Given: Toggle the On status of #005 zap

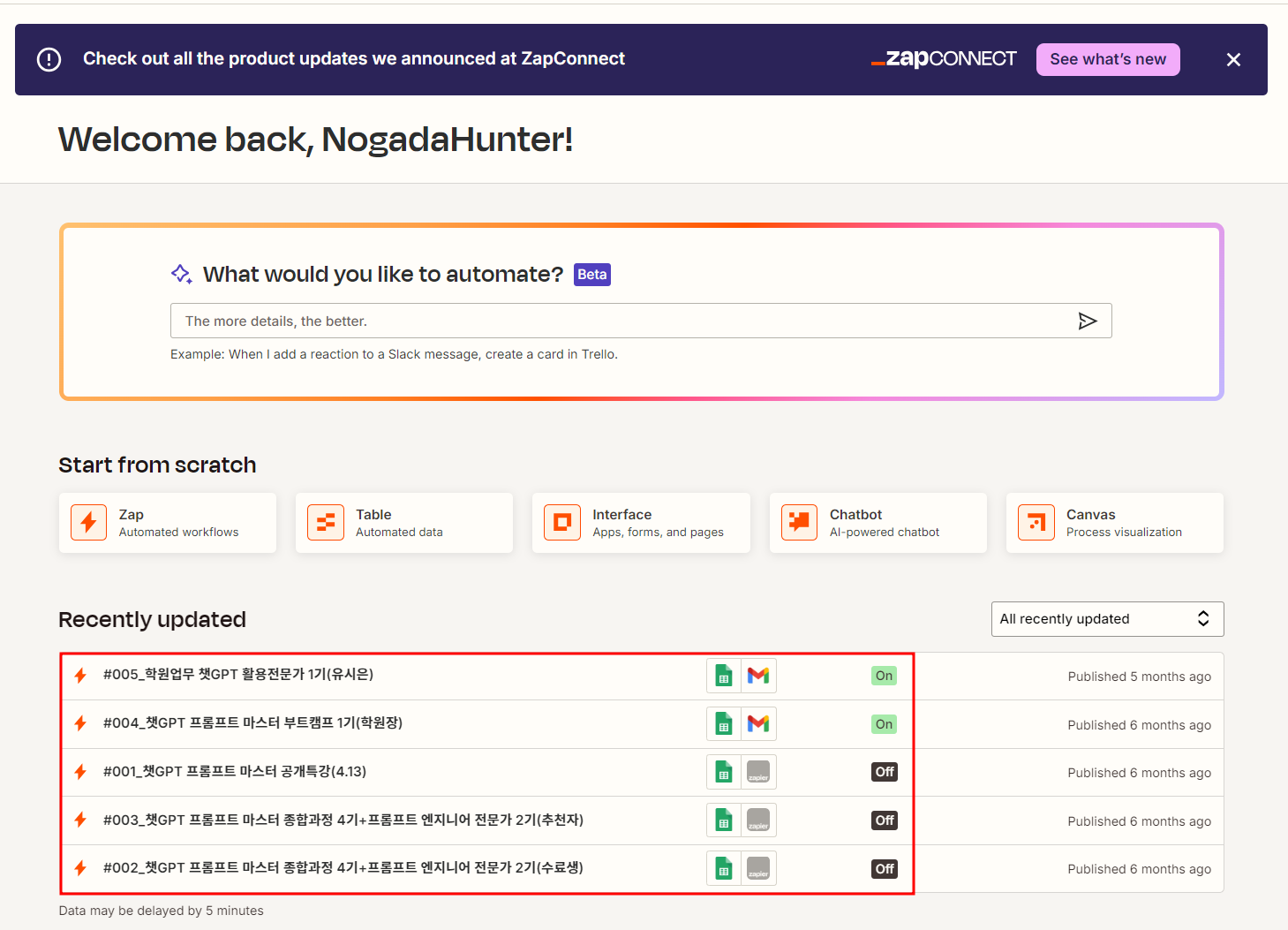Looking at the screenshot, I should [884, 677].
